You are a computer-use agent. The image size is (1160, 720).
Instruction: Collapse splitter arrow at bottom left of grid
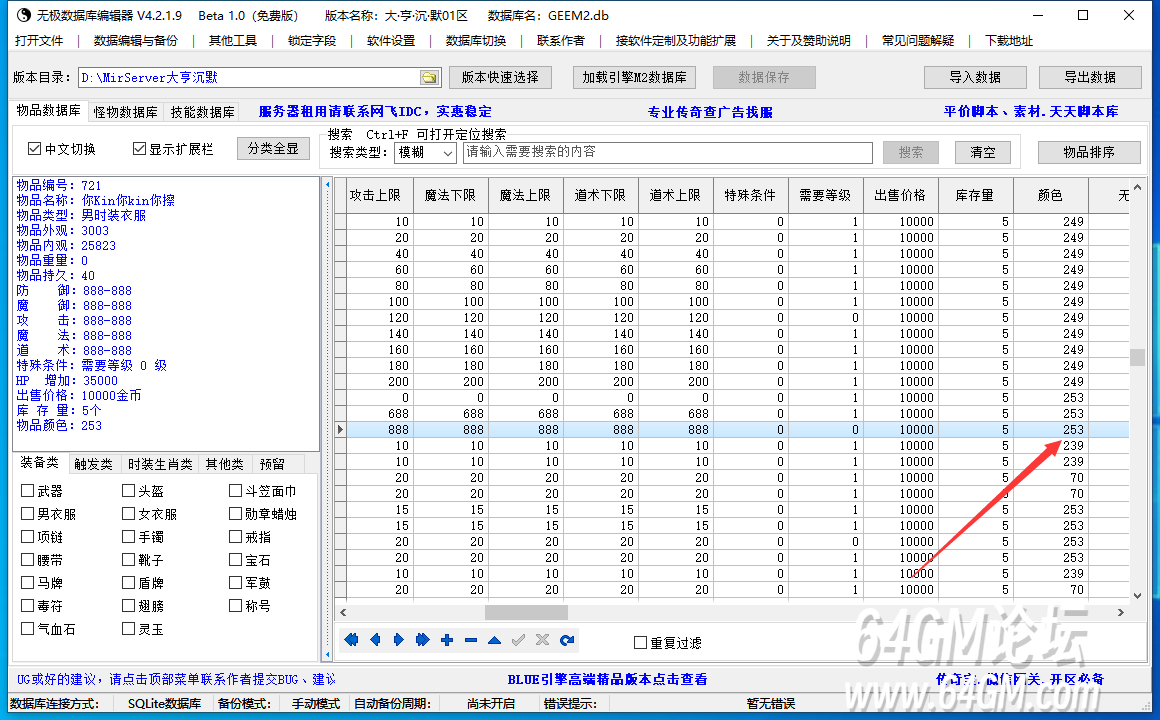pyautogui.click(x=328, y=654)
